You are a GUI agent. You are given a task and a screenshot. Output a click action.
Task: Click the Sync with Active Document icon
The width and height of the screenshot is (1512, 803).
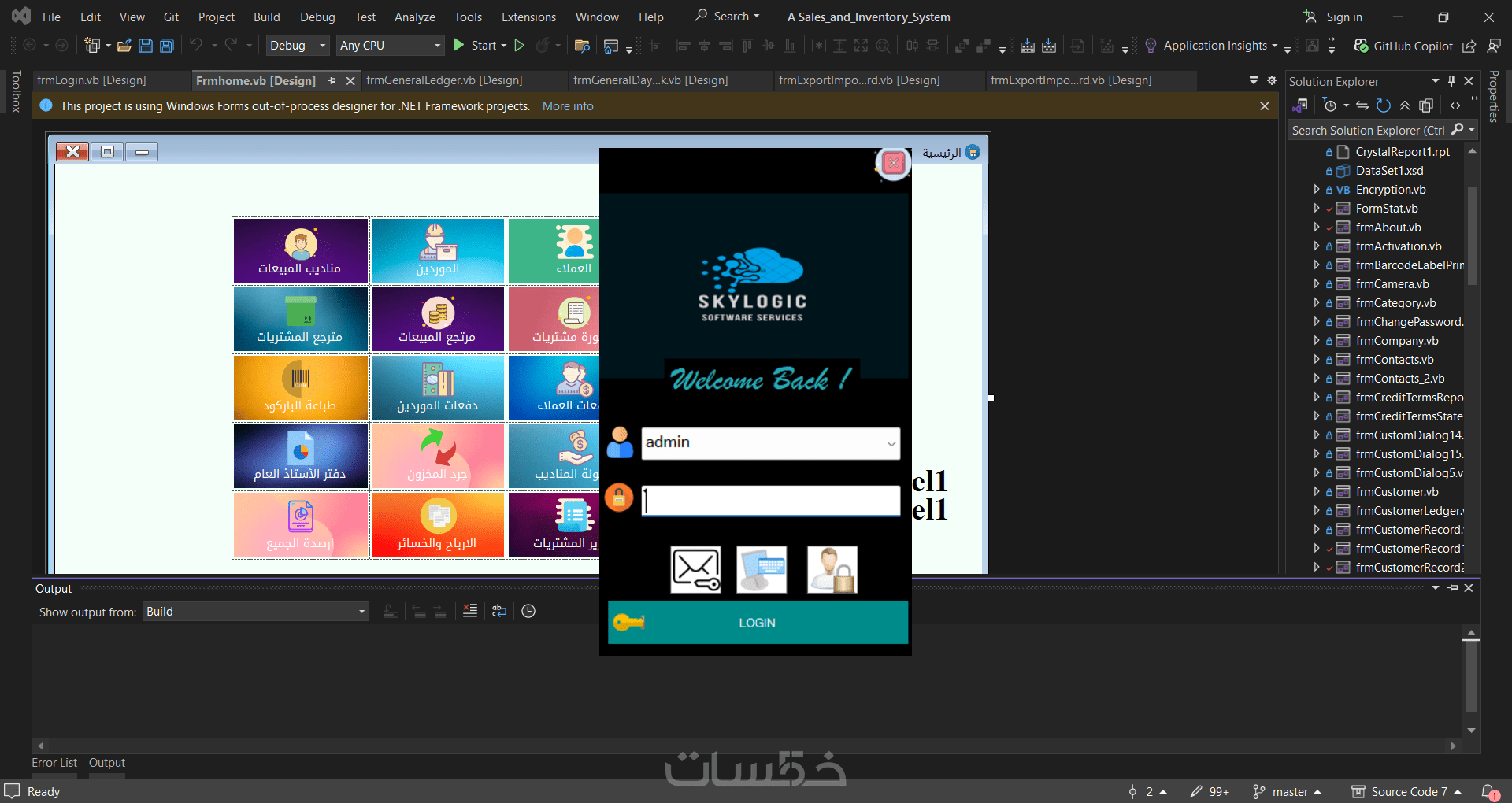1362,105
